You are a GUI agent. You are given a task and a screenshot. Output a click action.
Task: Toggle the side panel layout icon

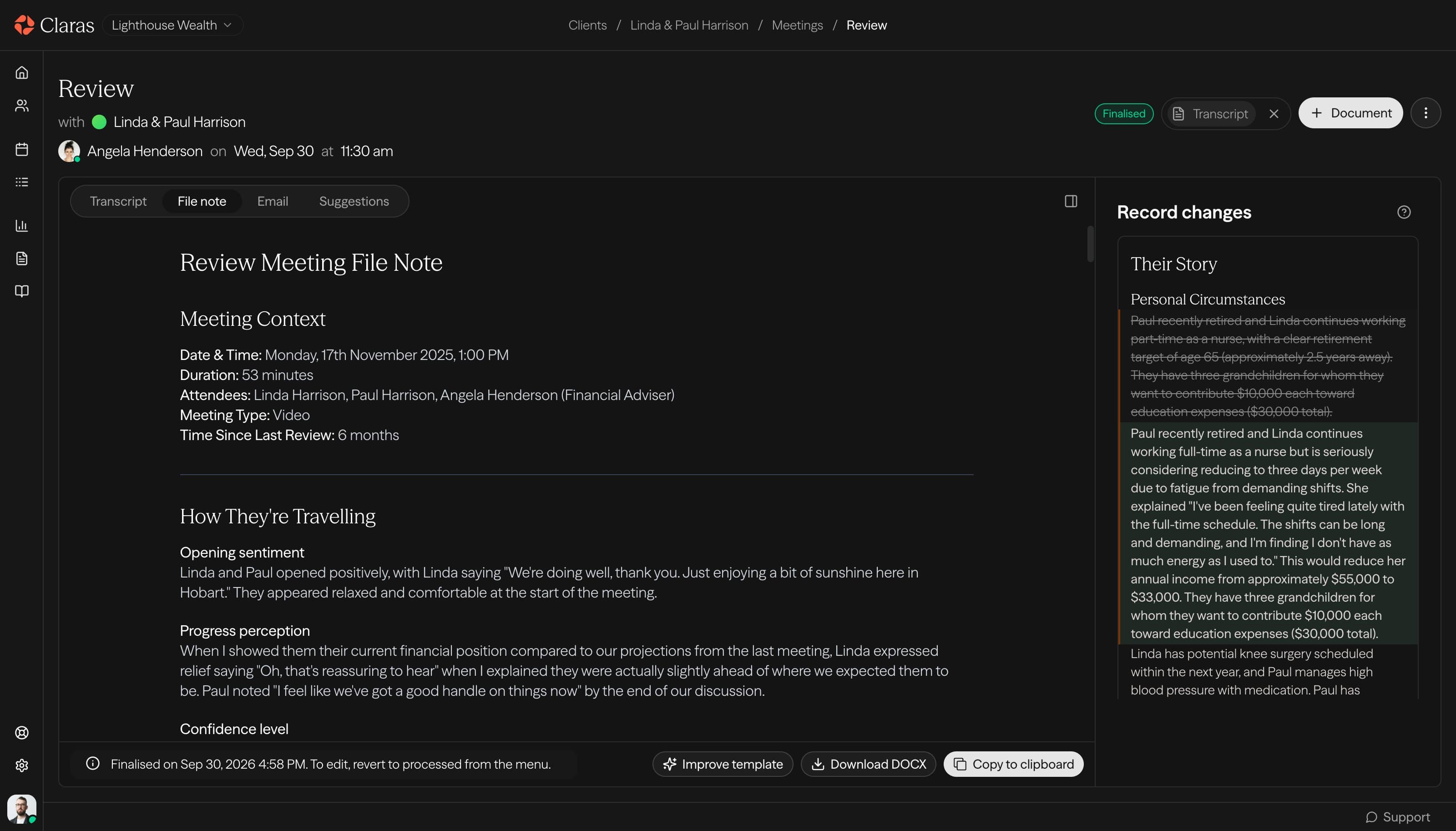pos(1070,201)
